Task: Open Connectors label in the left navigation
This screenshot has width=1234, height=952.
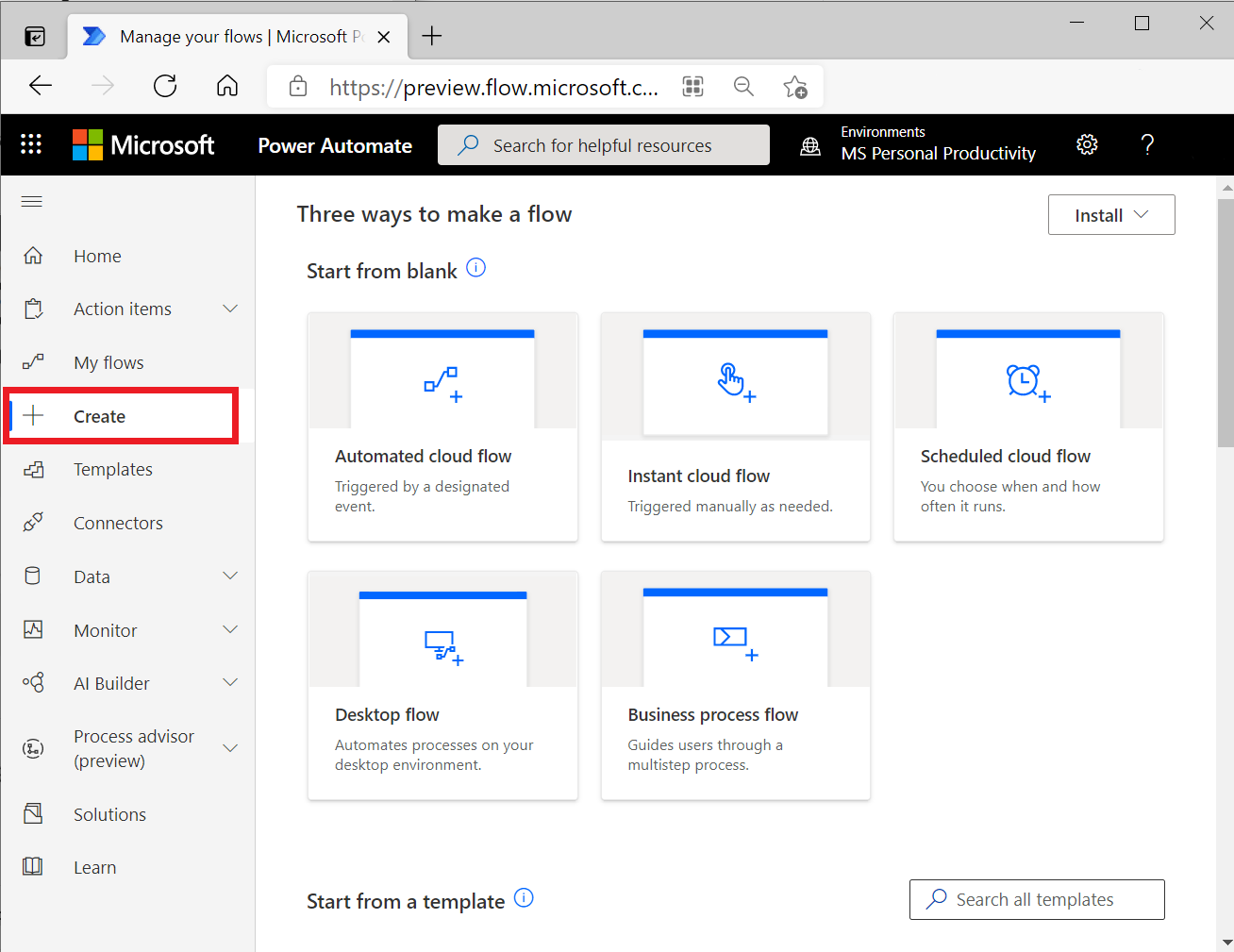Action: click(x=118, y=523)
